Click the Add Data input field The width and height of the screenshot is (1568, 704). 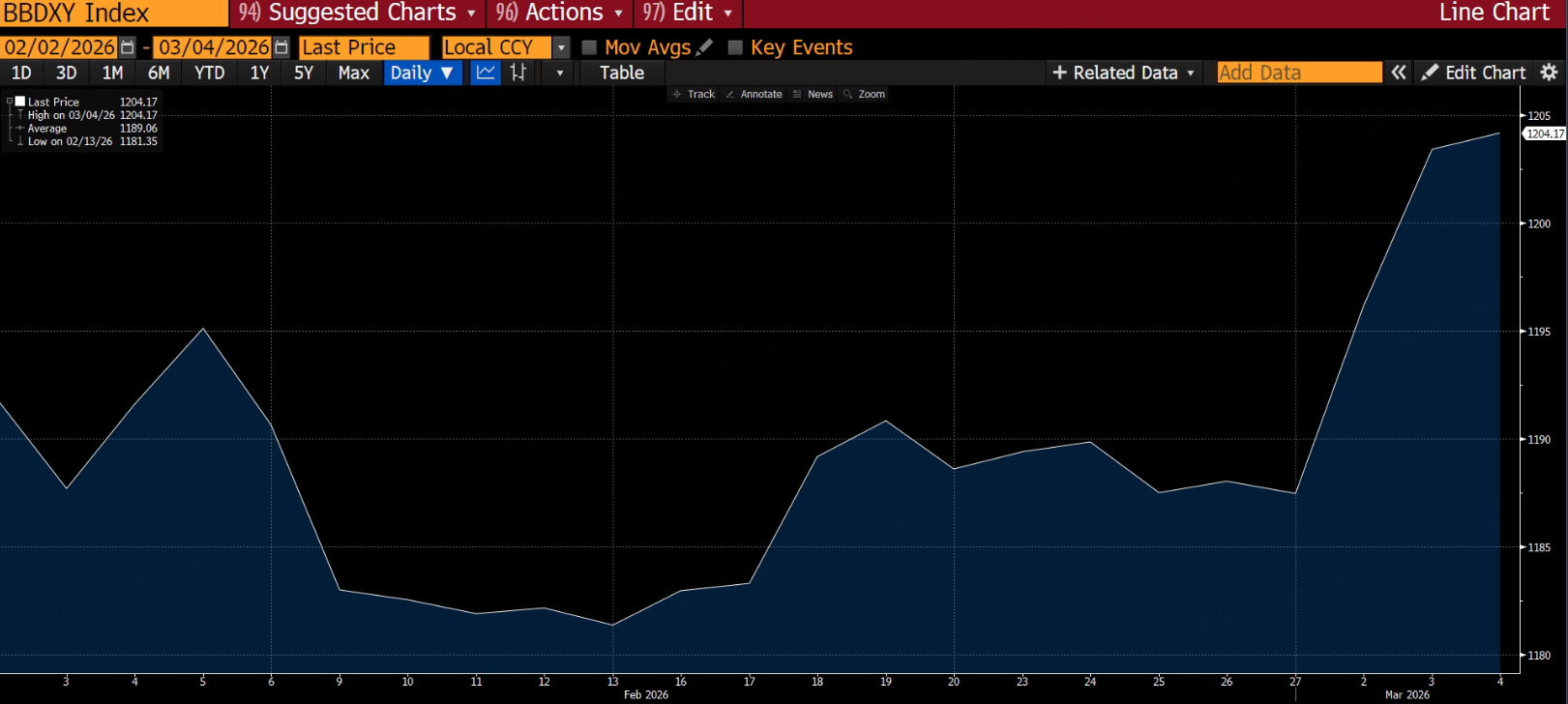pyautogui.click(x=1298, y=73)
